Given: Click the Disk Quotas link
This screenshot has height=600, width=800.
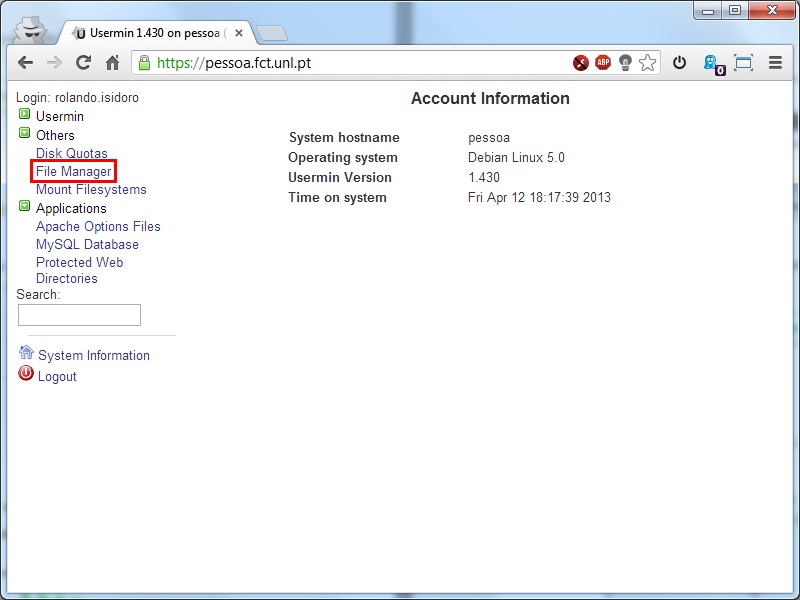Looking at the screenshot, I should pyautogui.click(x=71, y=153).
